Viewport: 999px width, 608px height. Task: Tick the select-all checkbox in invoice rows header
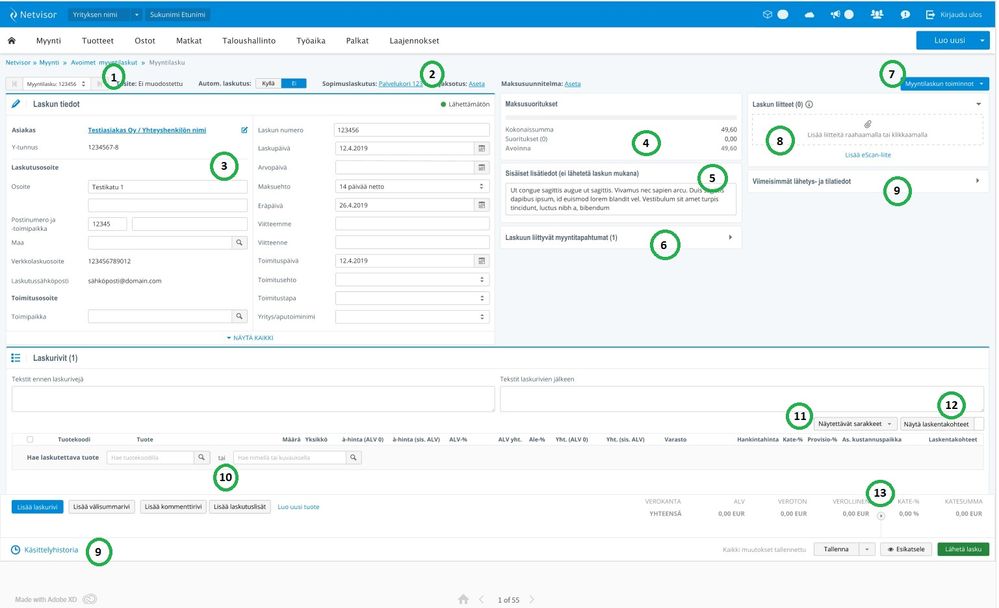[x=29, y=439]
